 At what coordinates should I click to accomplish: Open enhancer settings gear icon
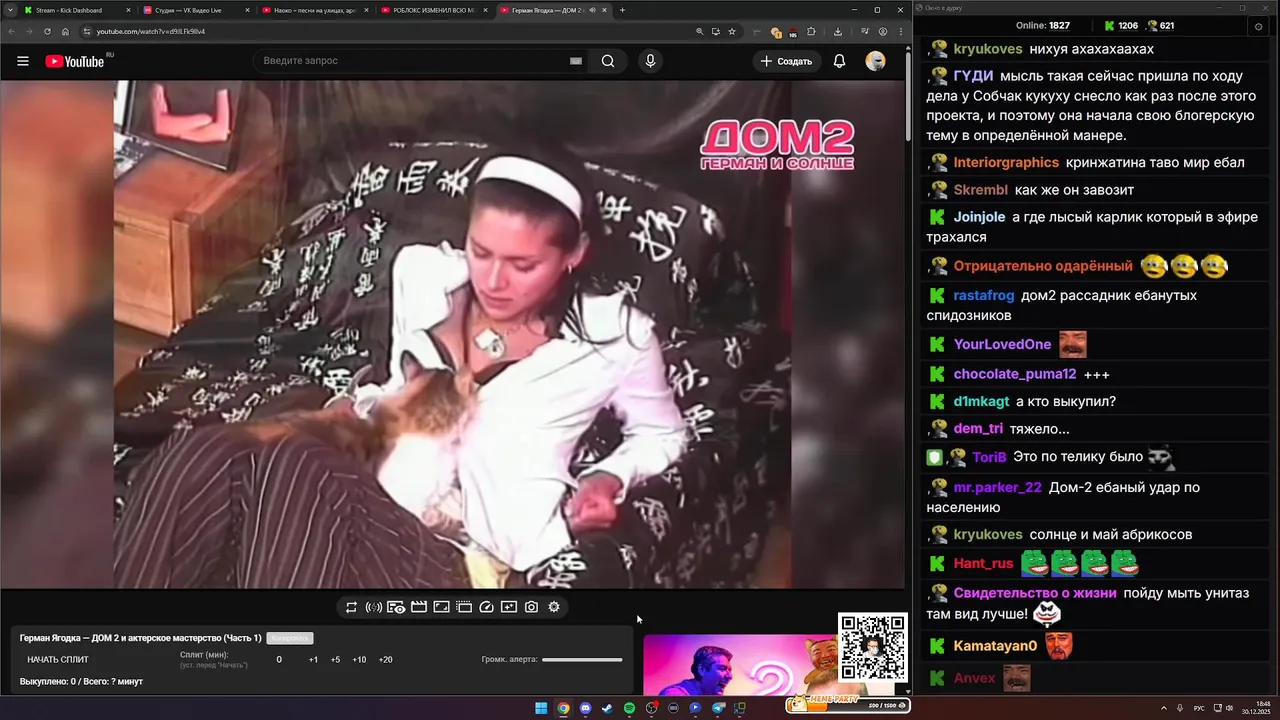[554, 607]
